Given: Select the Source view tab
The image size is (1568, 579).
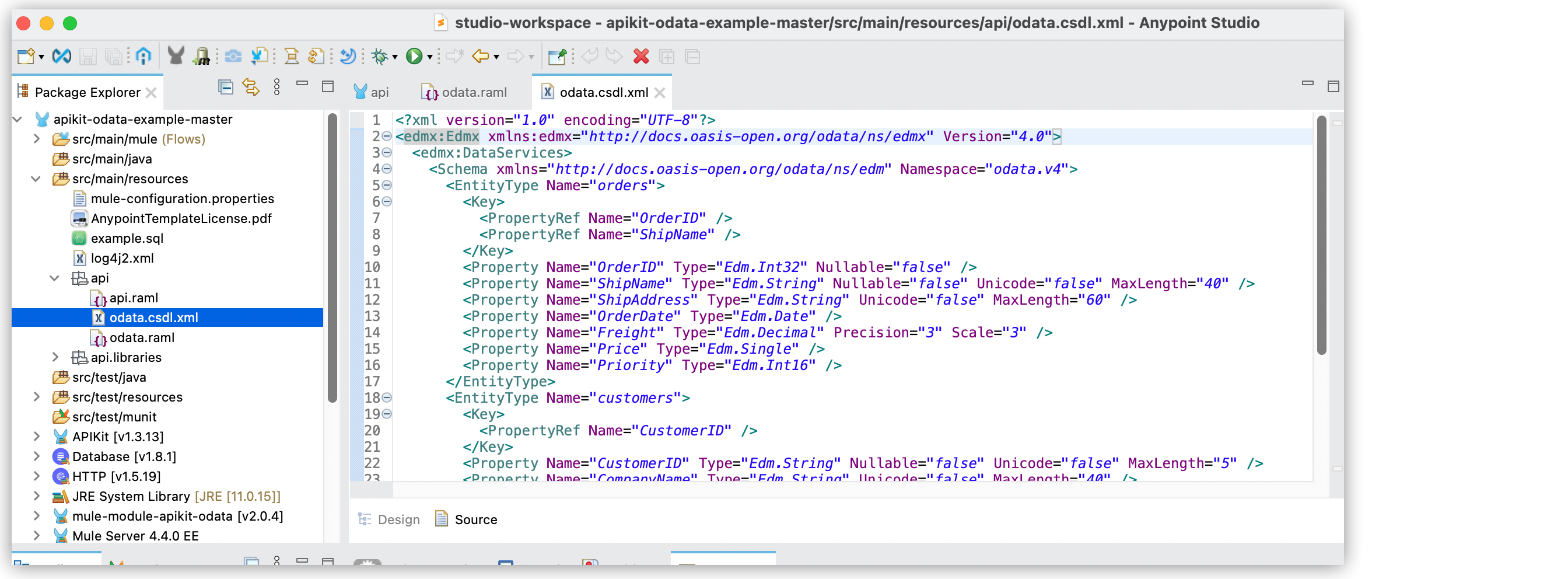Looking at the screenshot, I should point(466,519).
